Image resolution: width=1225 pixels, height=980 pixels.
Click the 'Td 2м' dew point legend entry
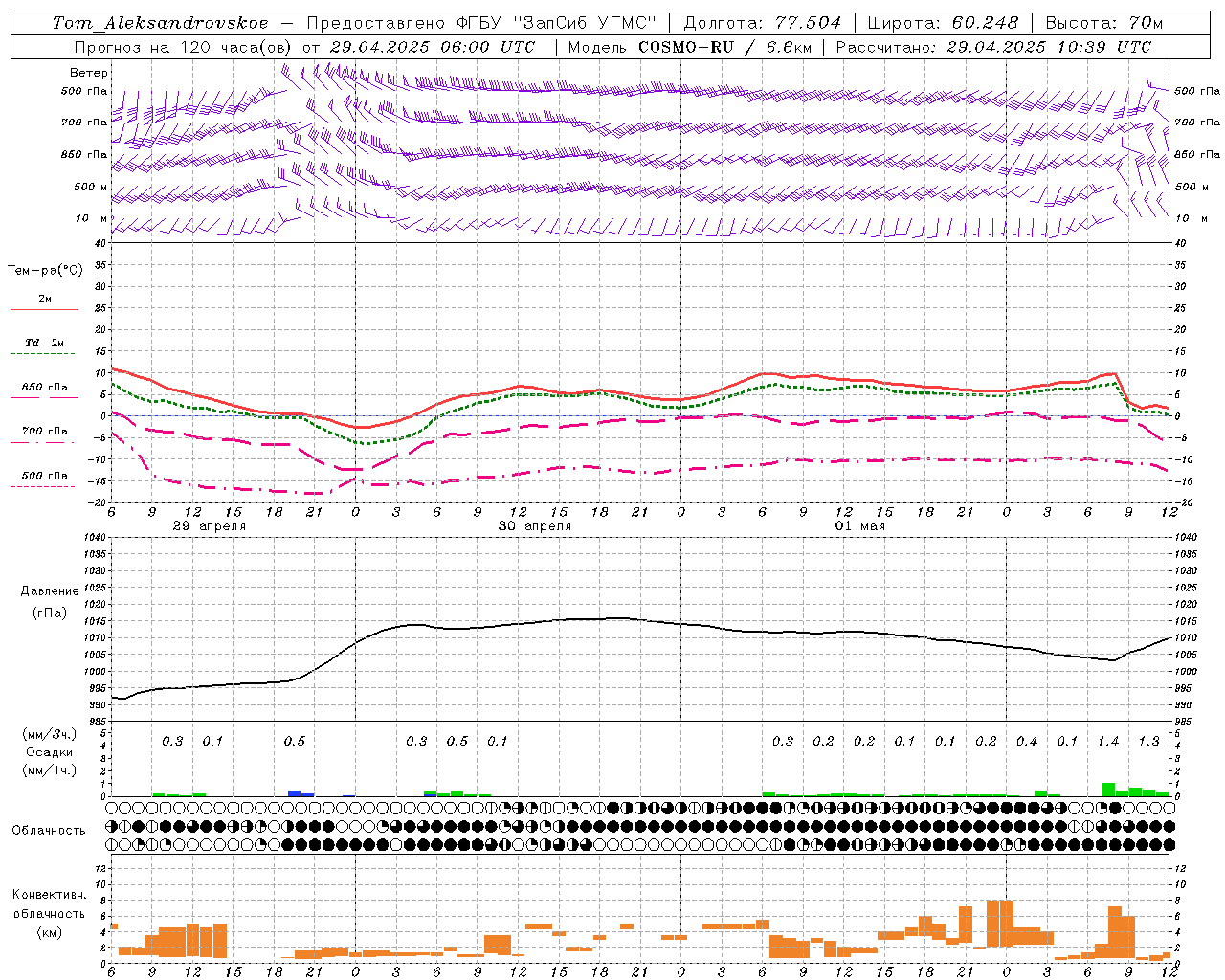(x=45, y=343)
